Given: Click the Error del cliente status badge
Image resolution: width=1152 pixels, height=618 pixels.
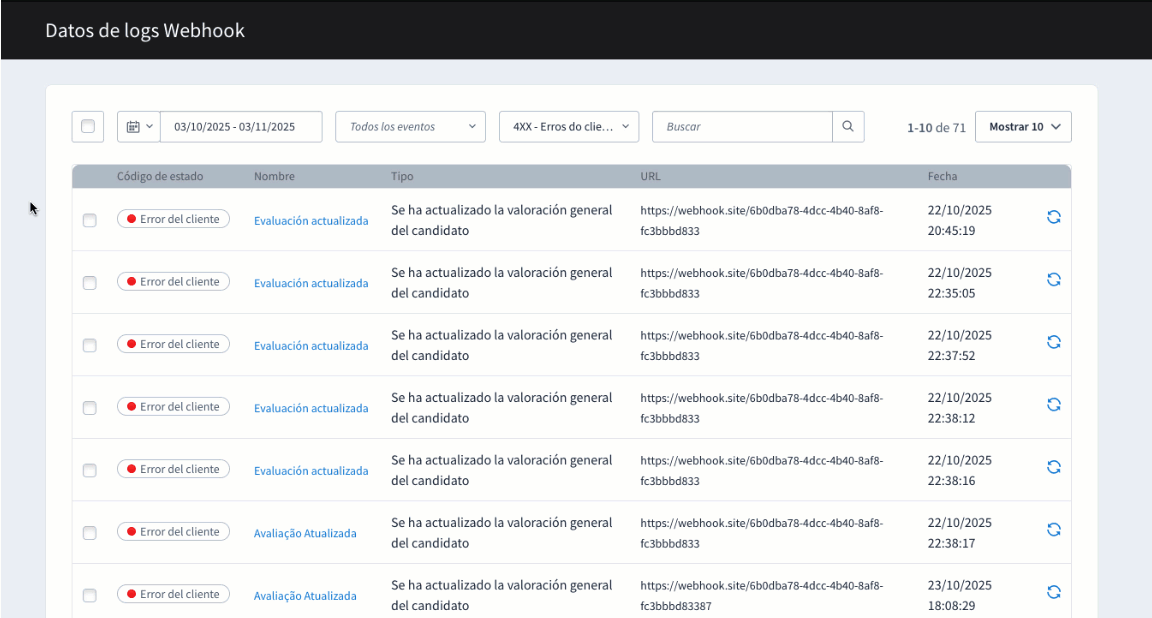Looking at the screenshot, I should tap(173, 218).
